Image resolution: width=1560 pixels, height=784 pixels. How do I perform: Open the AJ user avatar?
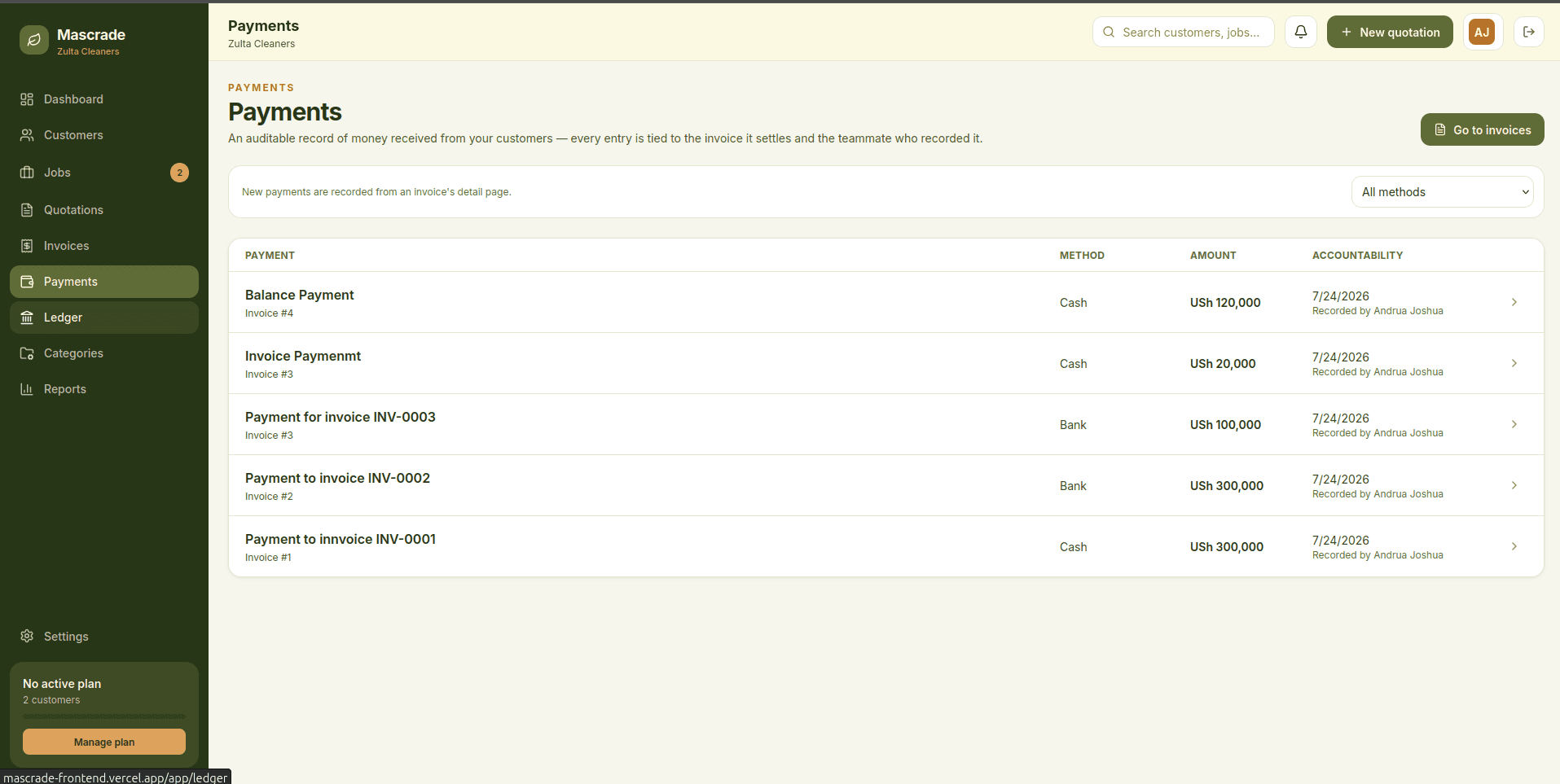[1482, 32]
